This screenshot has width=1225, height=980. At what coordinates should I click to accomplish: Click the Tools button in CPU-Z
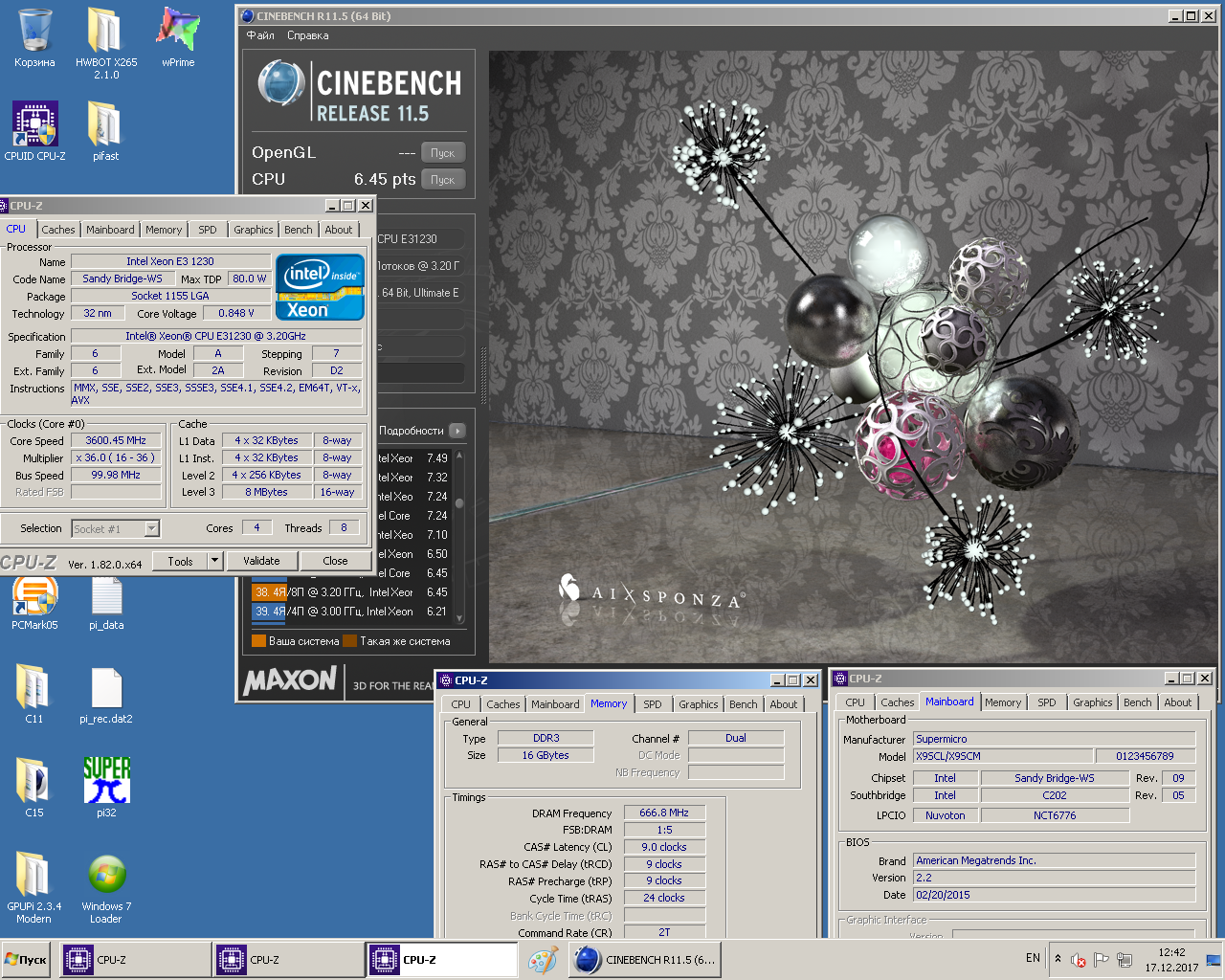pos(180,561)
